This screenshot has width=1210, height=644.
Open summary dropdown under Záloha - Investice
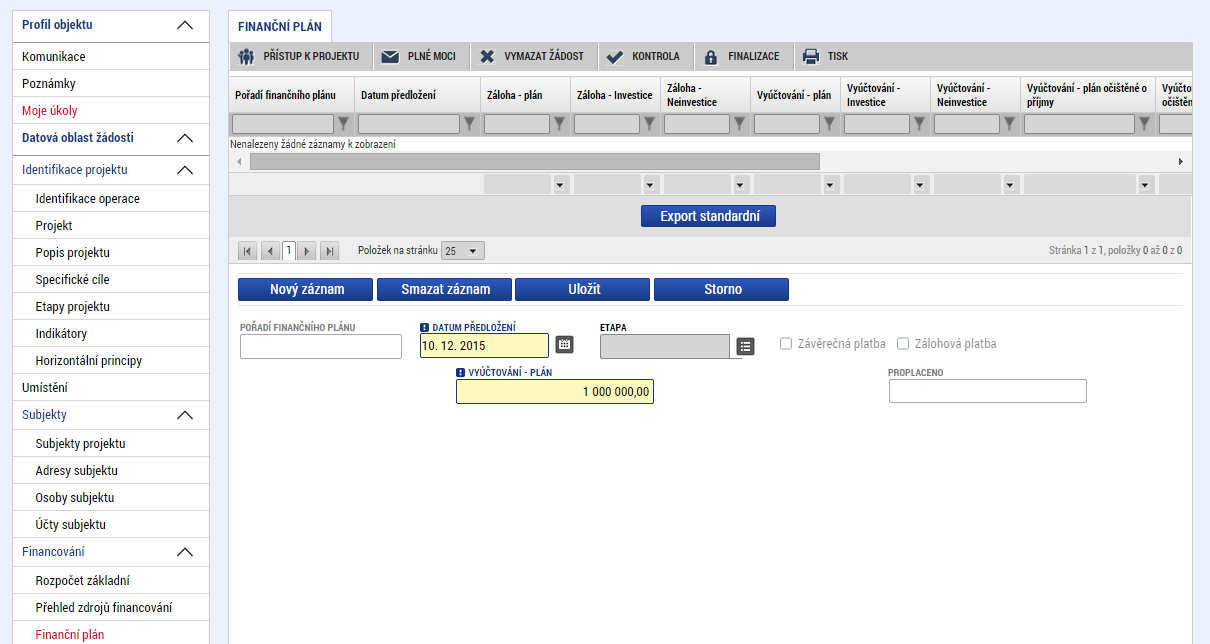click(650, 185)
